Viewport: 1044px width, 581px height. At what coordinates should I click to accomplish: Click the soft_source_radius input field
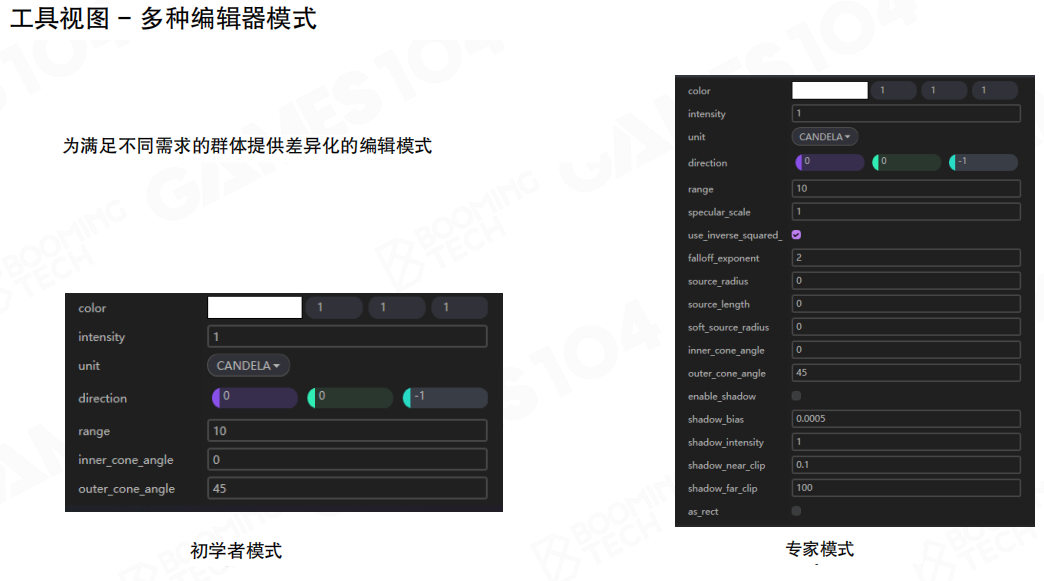tap(906, 327)
